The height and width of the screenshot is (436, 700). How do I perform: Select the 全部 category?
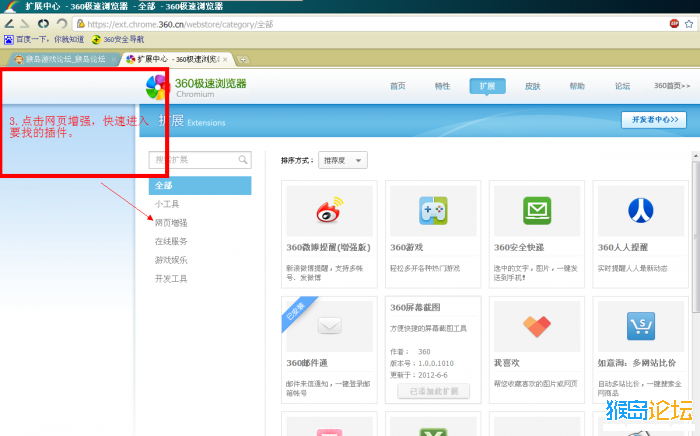click(x=200, y=185)
